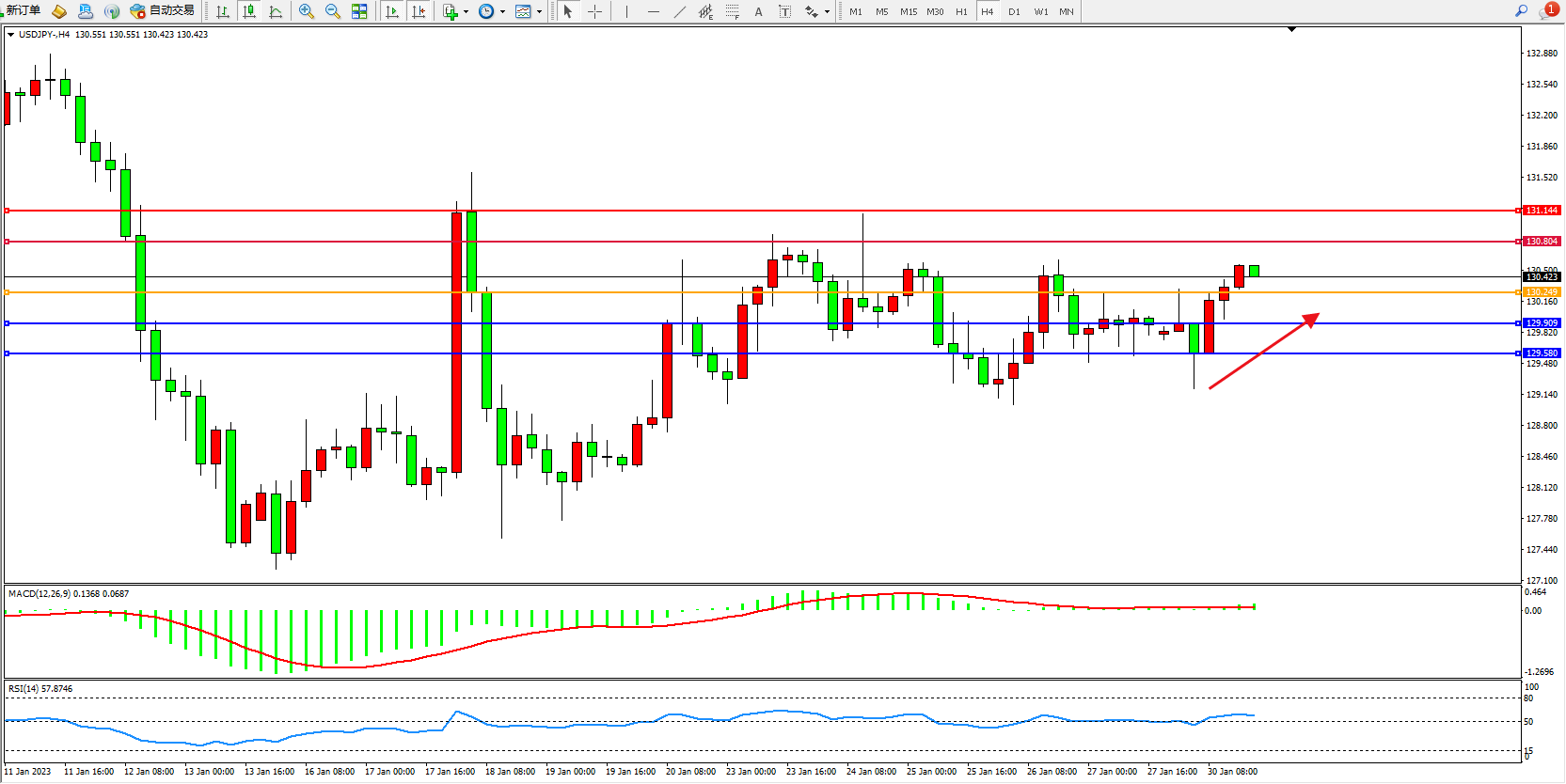Select the Fibonacci retracement tool
This screenshot has height=784, width=1566.
pos(733,11)
